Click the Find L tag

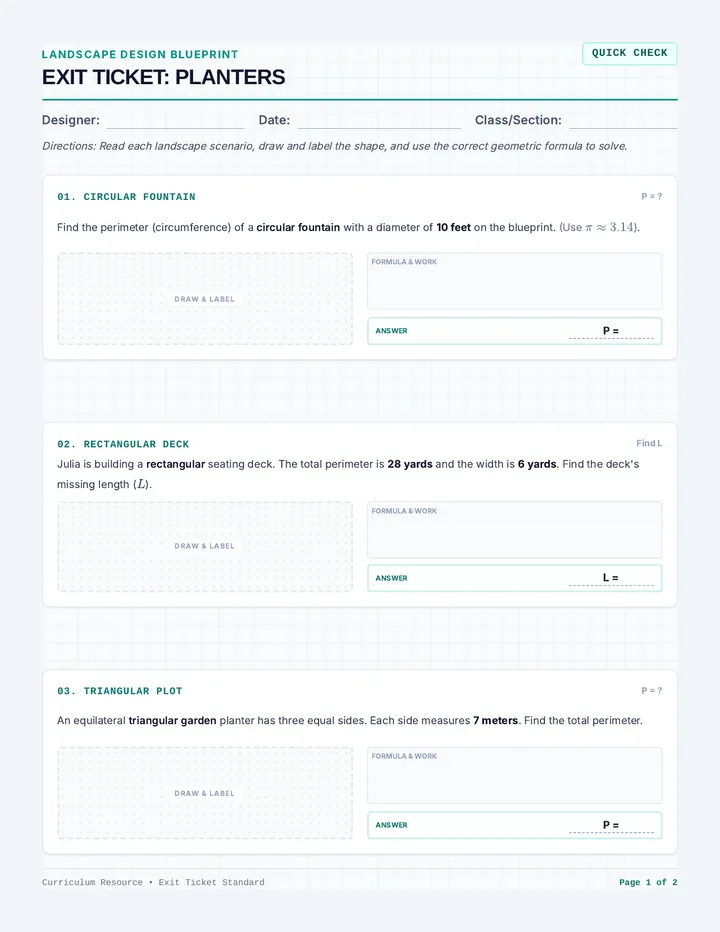[649, 443]
